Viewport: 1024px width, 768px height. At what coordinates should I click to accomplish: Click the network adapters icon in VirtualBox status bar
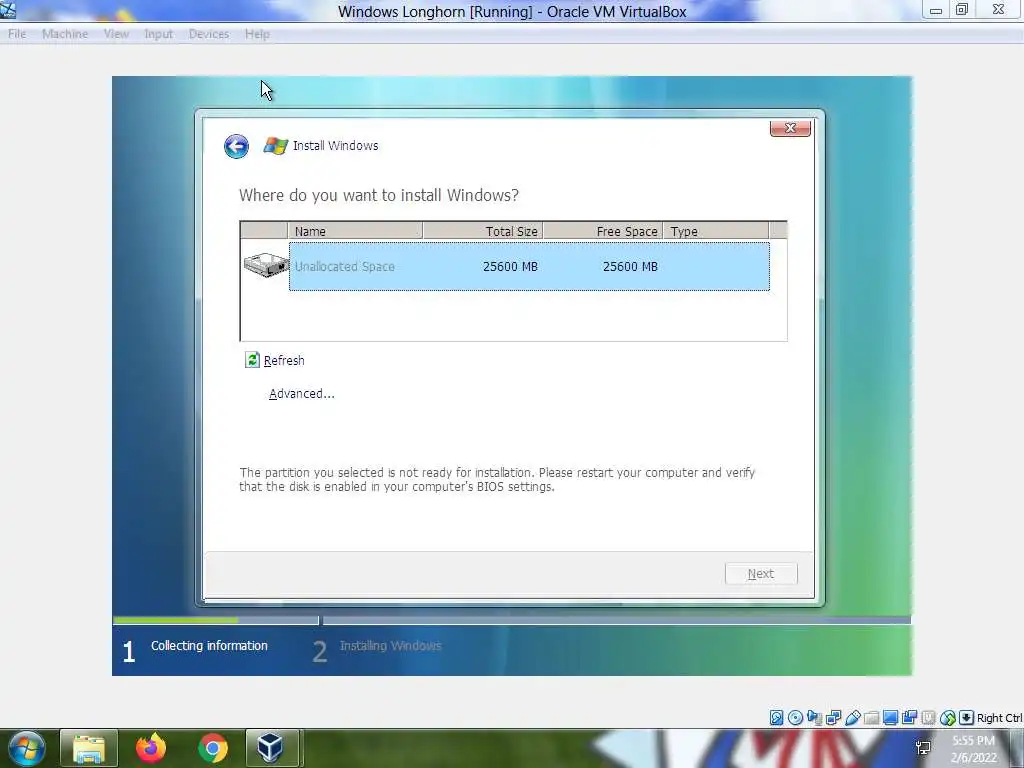(x=833, y=718)
